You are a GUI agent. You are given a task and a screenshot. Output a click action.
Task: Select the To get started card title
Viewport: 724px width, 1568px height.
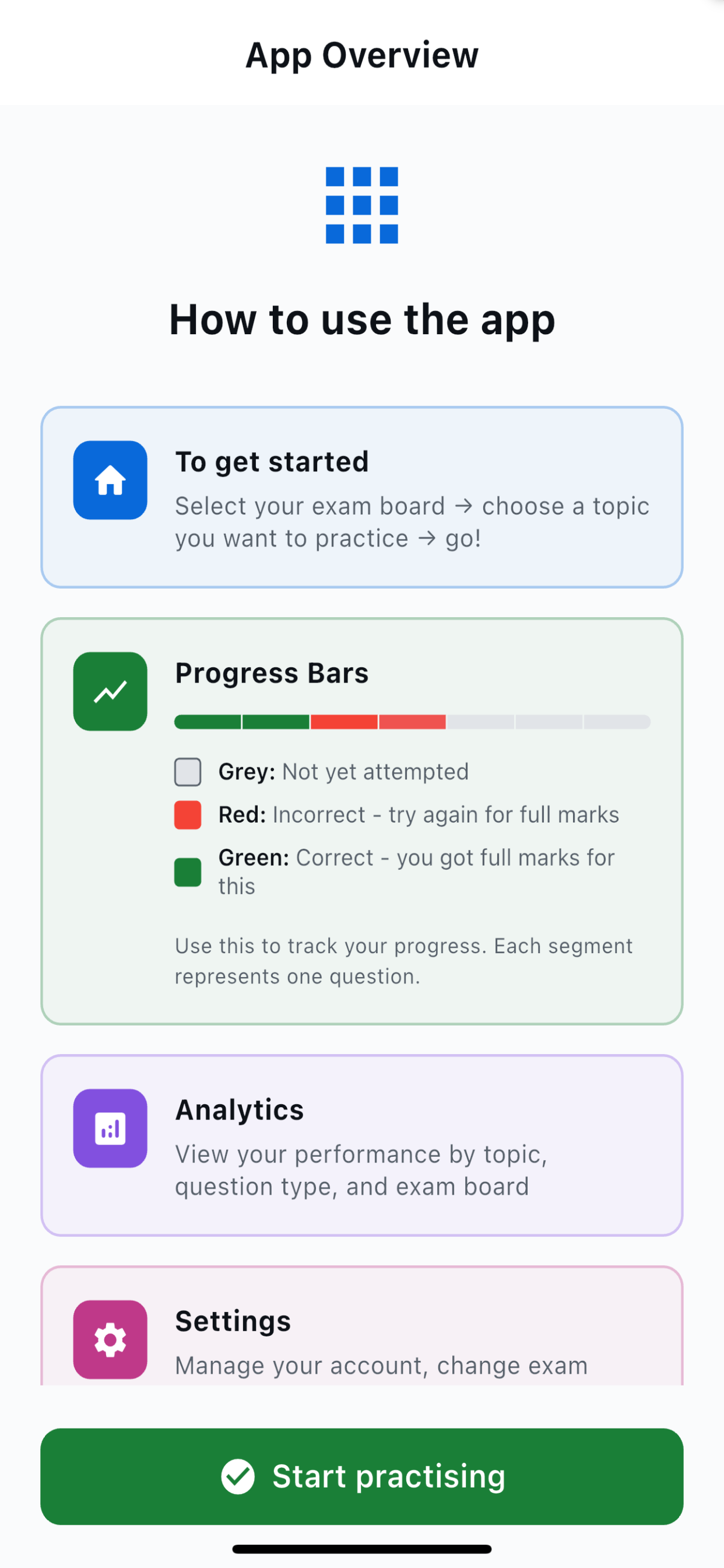272,461
